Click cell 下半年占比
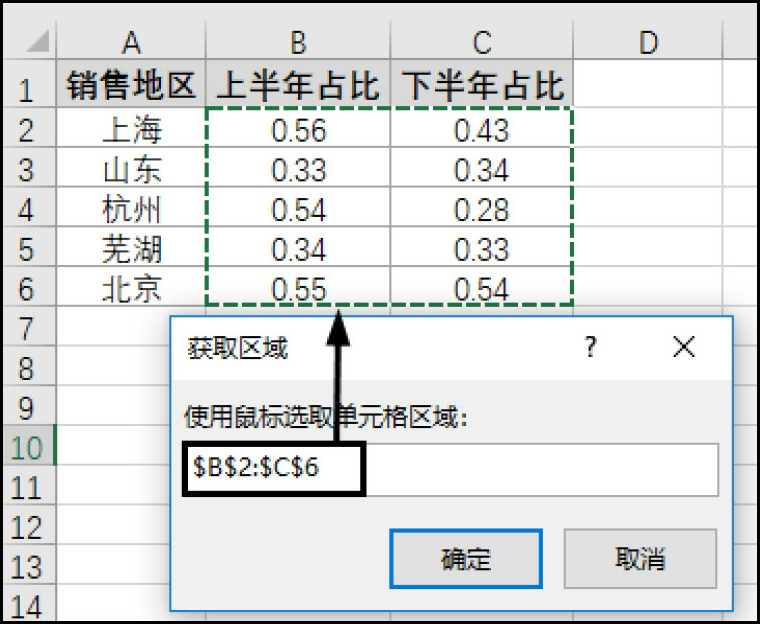Screen dimensions: 760x624 (x=481, y=83)
